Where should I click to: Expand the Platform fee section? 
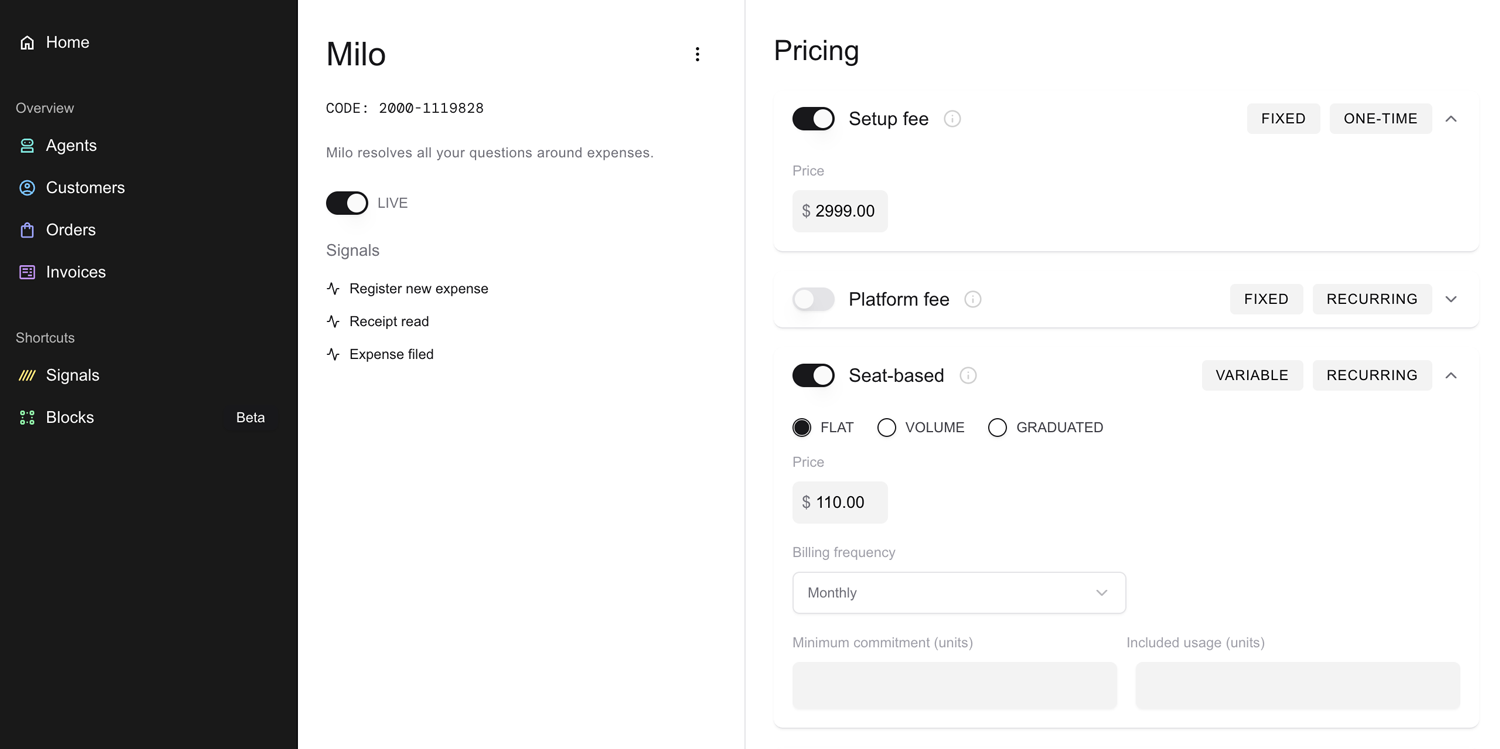[x=1451, y=299]
